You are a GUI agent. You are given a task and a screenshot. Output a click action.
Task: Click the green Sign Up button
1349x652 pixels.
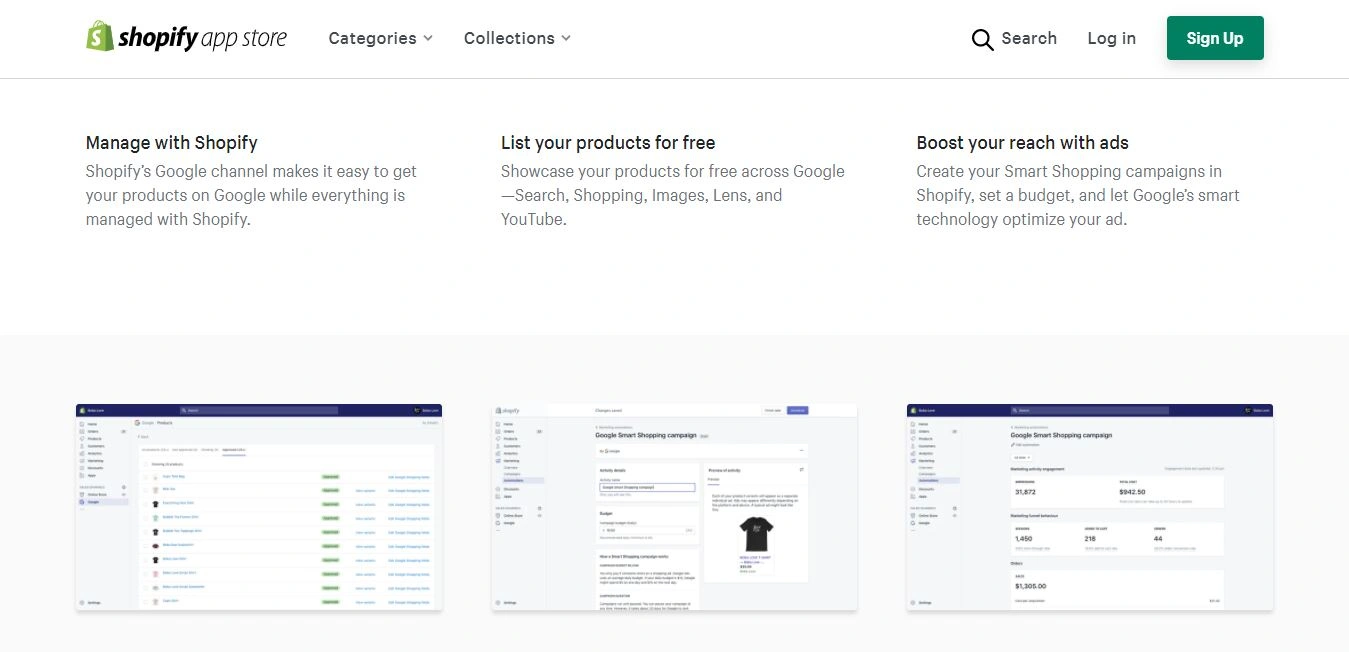tap(1215, 38)
